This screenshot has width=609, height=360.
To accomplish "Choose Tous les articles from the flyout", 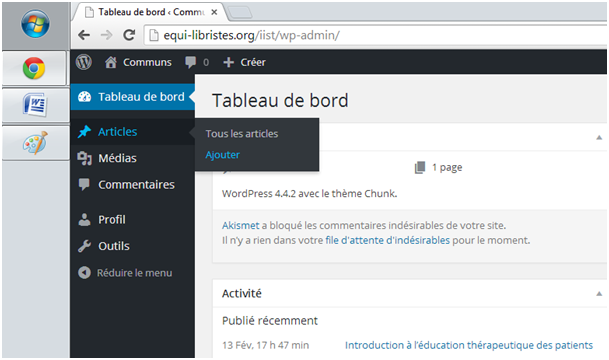I will [x=242, y=134].
